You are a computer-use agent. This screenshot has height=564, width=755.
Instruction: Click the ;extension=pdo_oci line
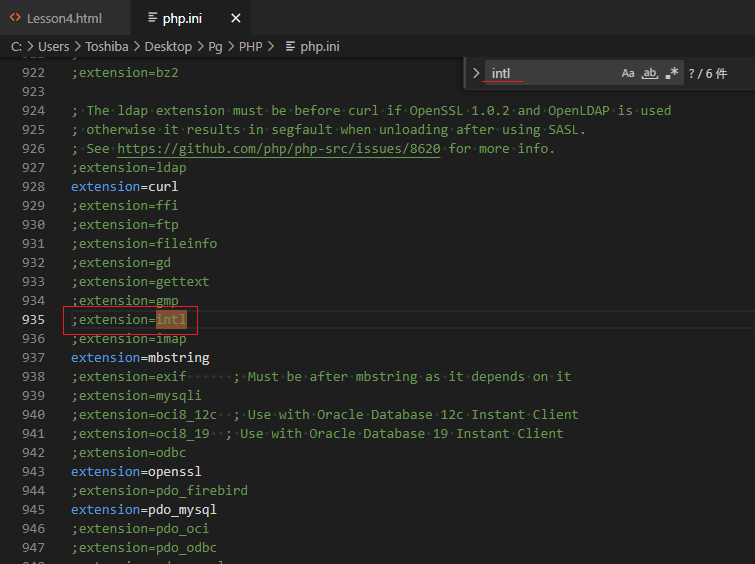[x=140, y=529]
